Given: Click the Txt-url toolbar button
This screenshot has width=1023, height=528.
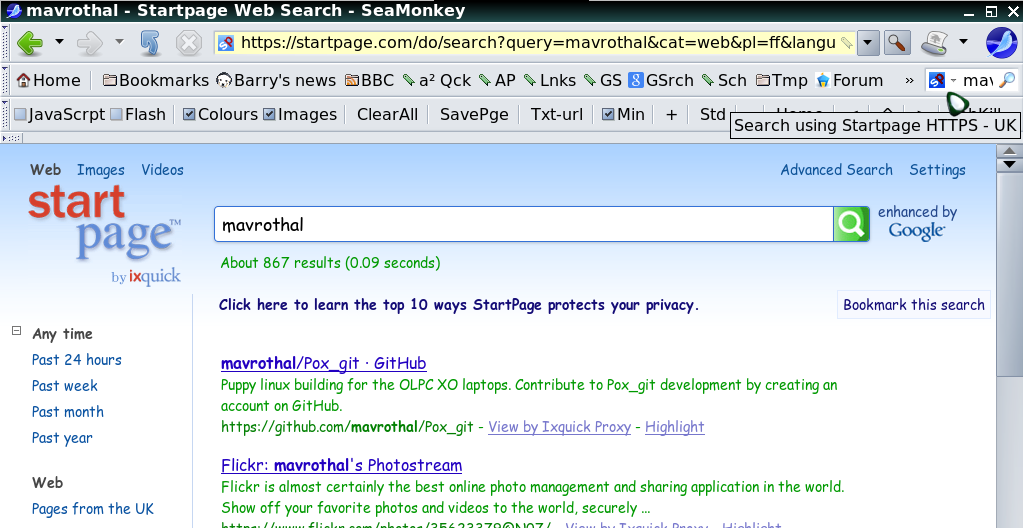Looking at the screenshot, I should click(557, 114).
